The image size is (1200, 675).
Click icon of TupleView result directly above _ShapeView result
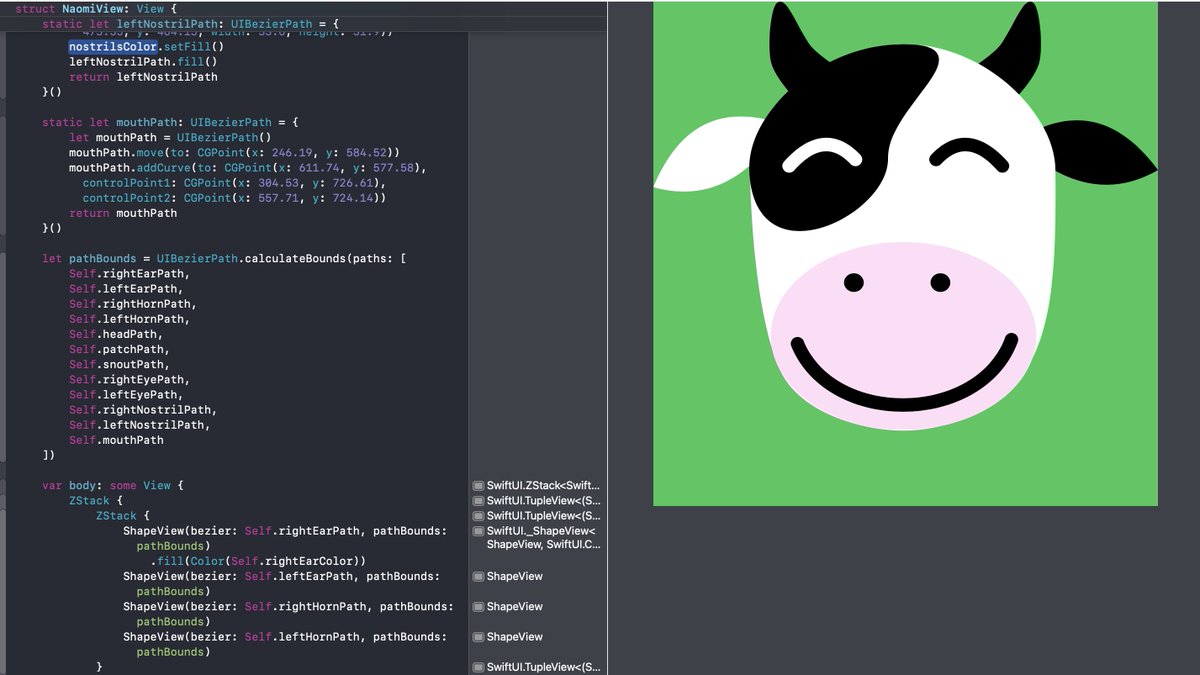[x=478, y=516]
